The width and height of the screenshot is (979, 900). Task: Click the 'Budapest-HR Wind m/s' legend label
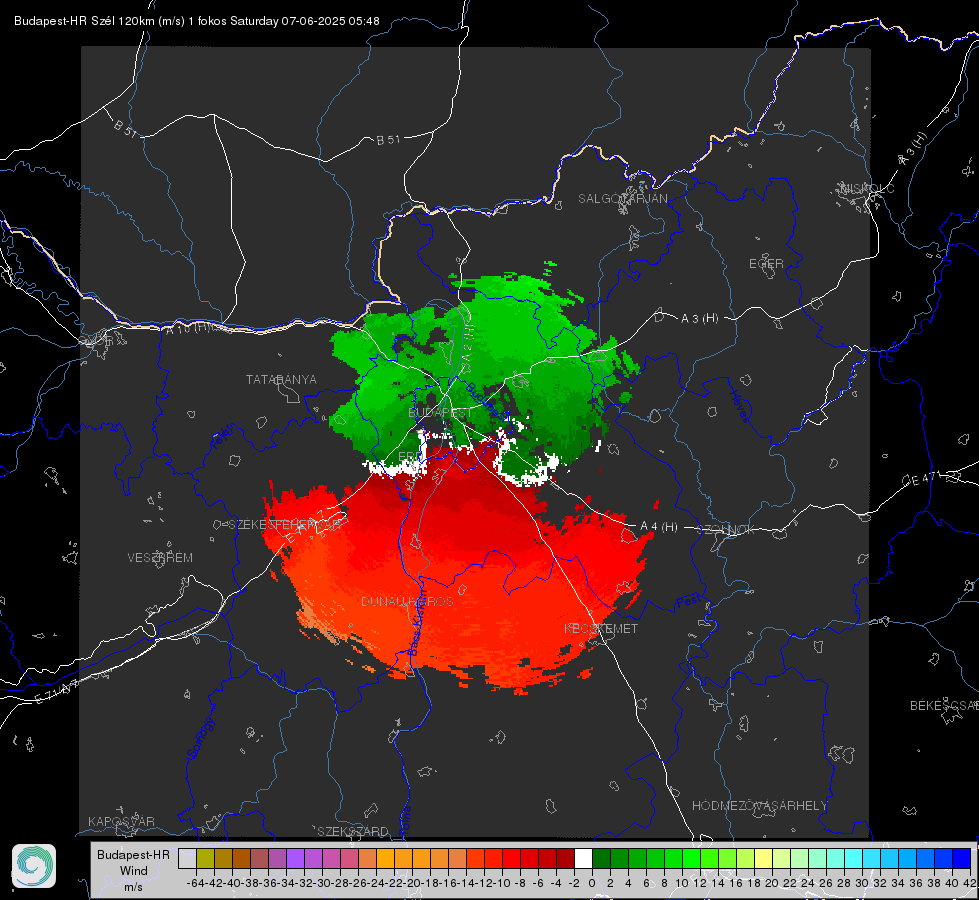(x=133, y=871)
